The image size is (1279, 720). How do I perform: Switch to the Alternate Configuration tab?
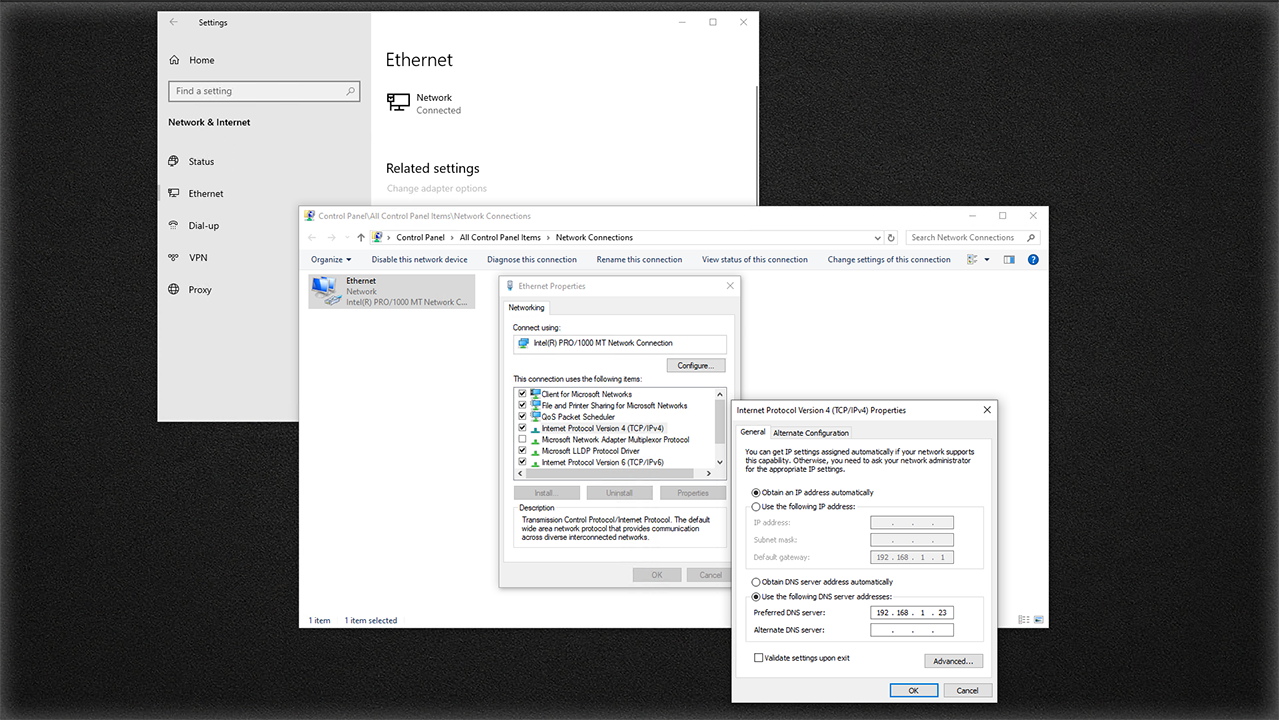[811, 433]
